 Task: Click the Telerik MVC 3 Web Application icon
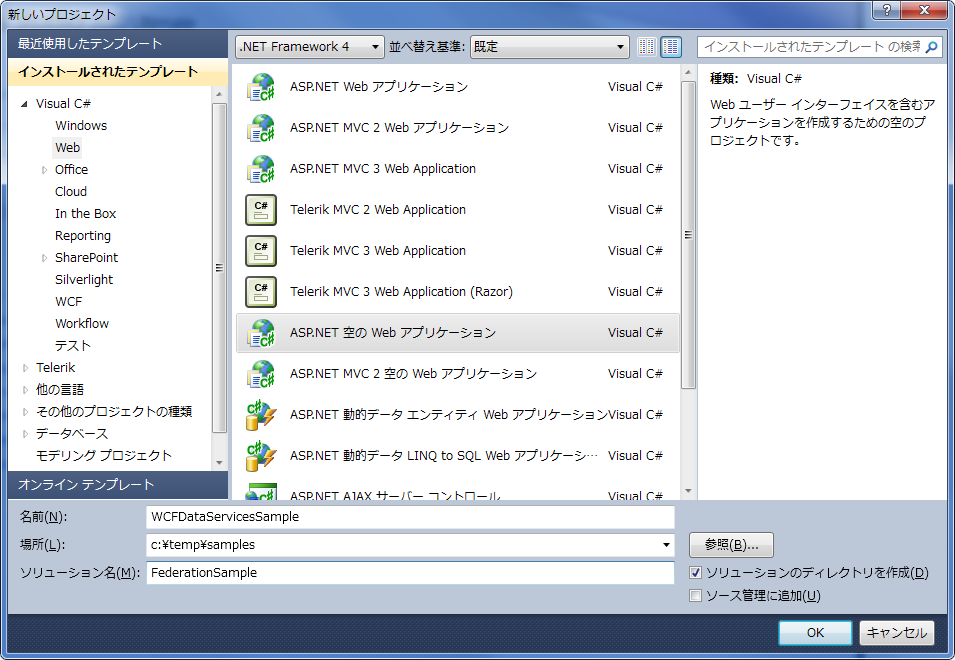pos(261,251)
